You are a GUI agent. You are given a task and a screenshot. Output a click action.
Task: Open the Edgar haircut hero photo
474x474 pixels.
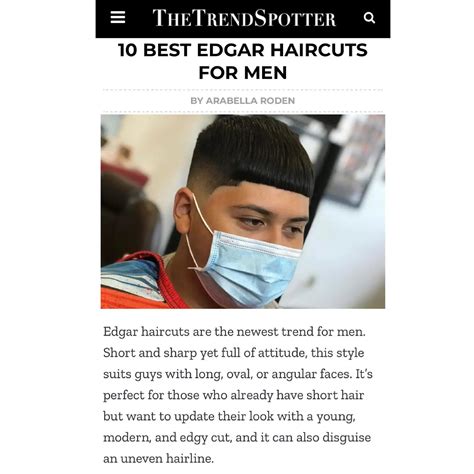[x=243, y=212]
